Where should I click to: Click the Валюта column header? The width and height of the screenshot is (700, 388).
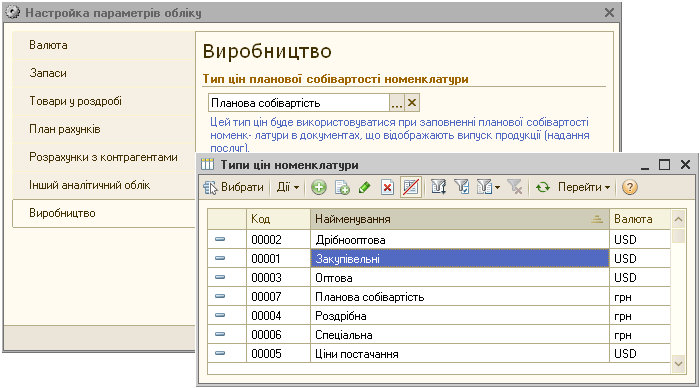640,219
